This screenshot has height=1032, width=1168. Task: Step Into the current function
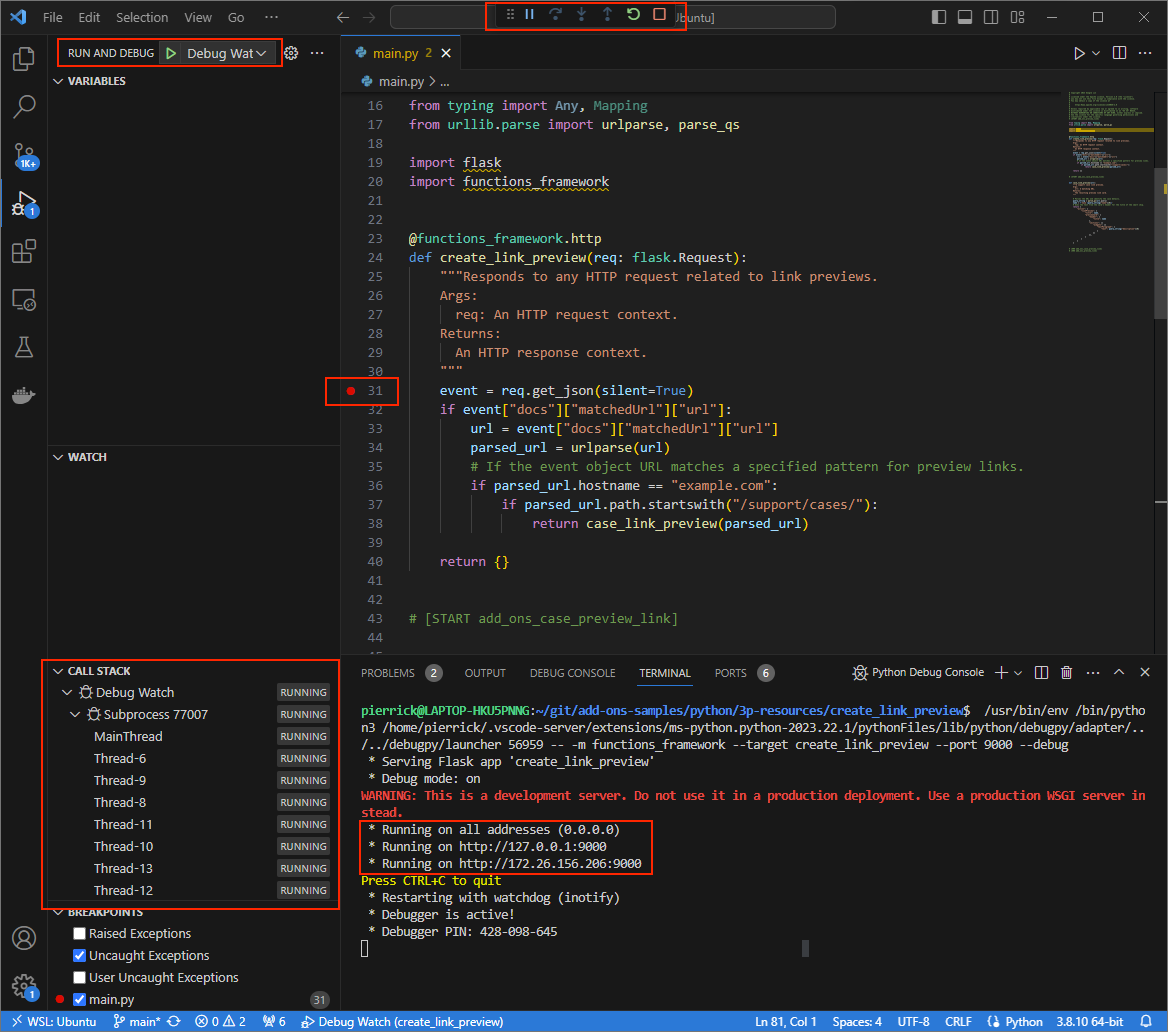point(581,15)
